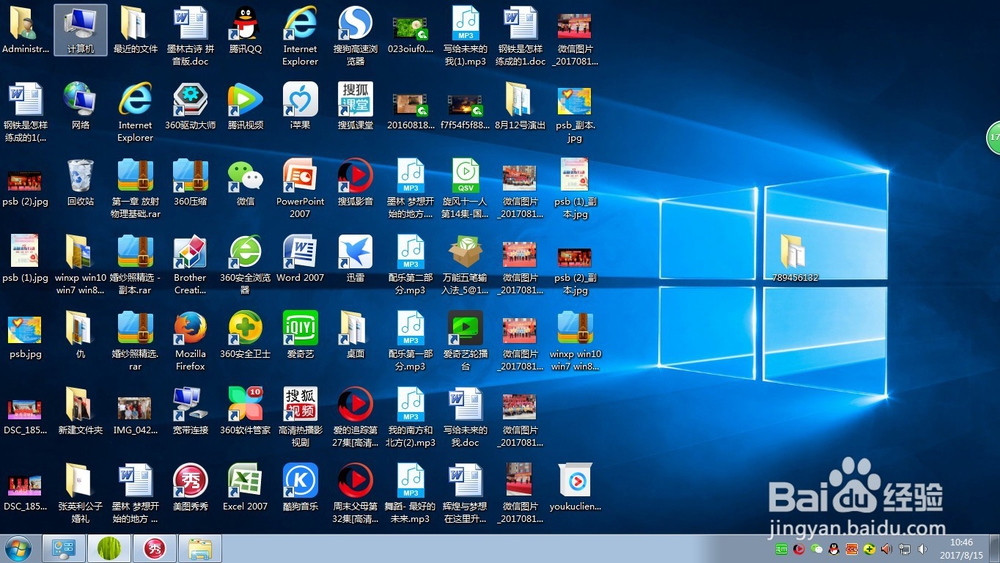The image size is (1000, 563).
Task: Select the 789456132 folder
Action: pyautogui.click(x=795, y=258)
